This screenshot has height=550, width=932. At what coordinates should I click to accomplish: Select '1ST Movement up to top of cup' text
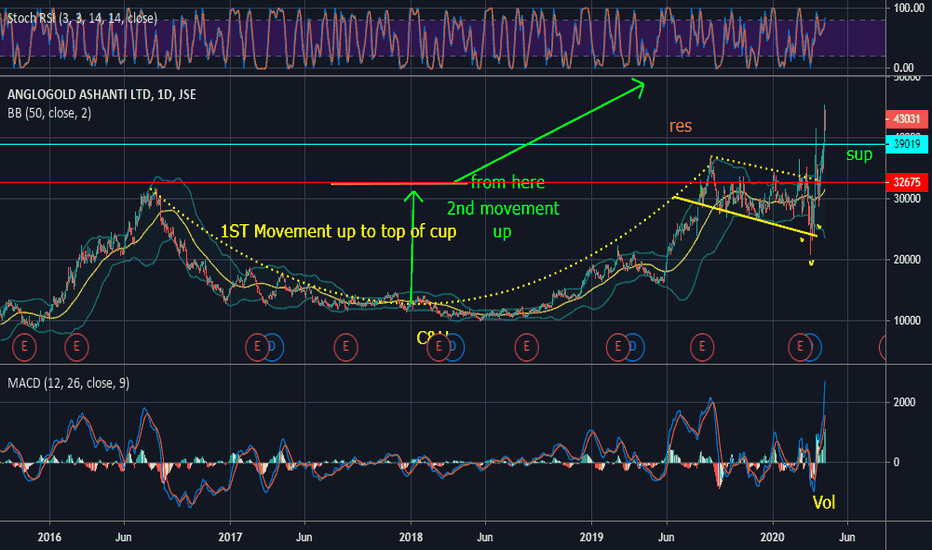tap(338, 231)
